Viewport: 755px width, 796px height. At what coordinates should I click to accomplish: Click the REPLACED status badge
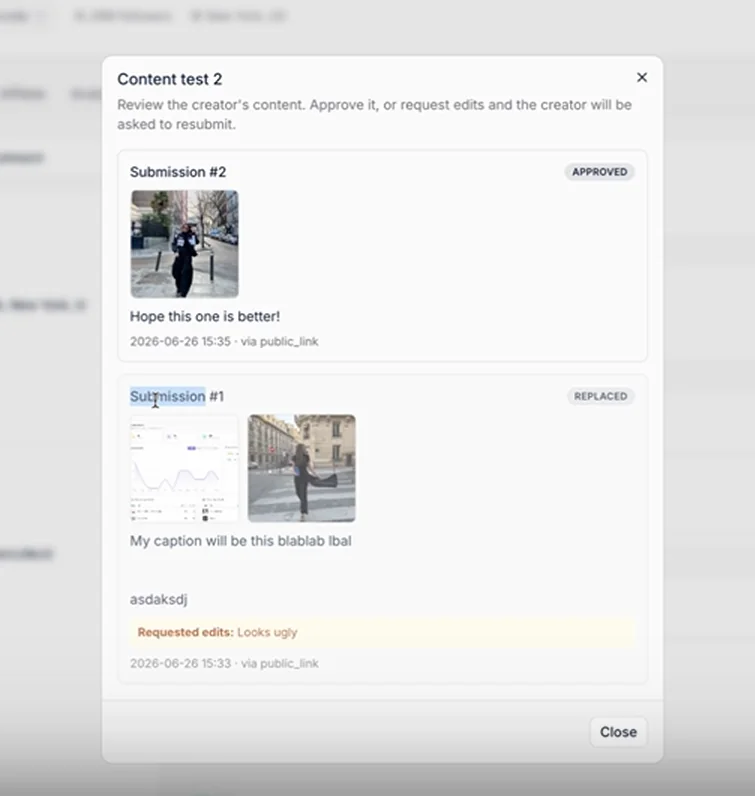pos(600,396)
